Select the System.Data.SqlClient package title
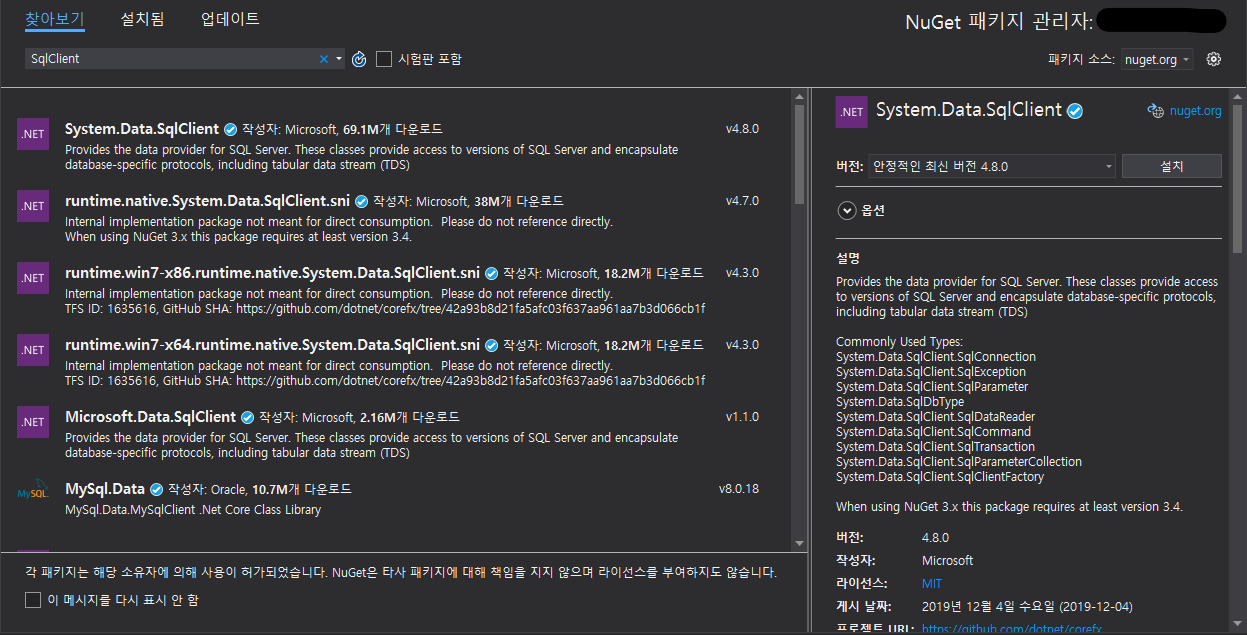 tap(142, 129)
